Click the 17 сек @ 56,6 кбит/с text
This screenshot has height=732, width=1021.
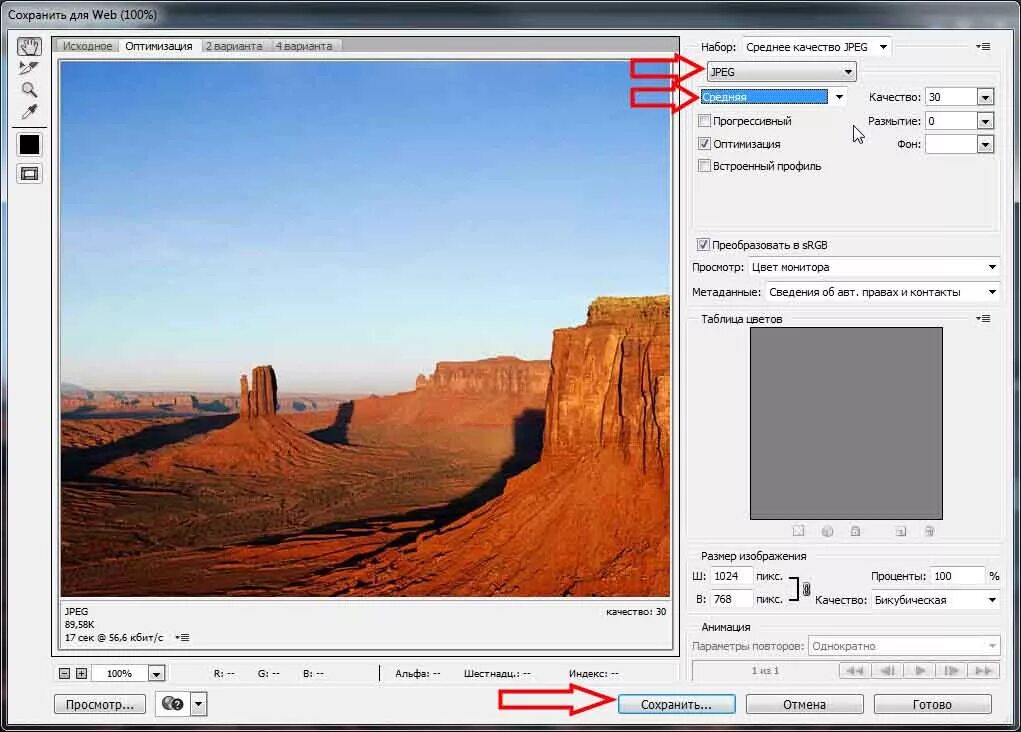pos(114,638)
